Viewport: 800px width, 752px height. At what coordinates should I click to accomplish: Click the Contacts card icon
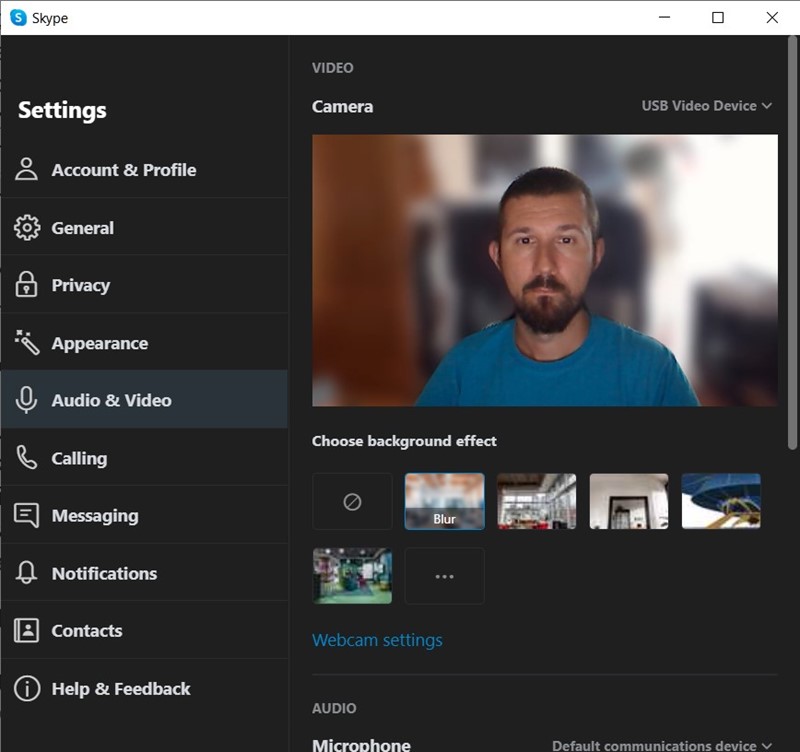tap(27, 631)
